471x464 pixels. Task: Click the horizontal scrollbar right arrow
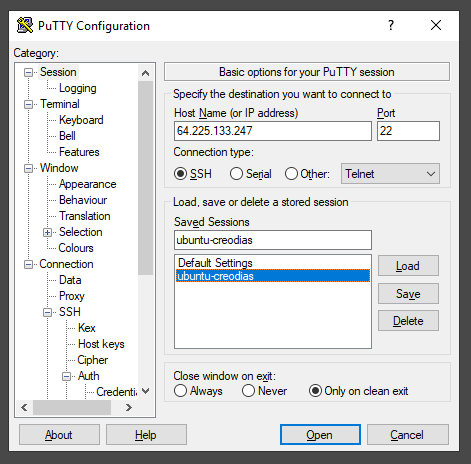129,407
